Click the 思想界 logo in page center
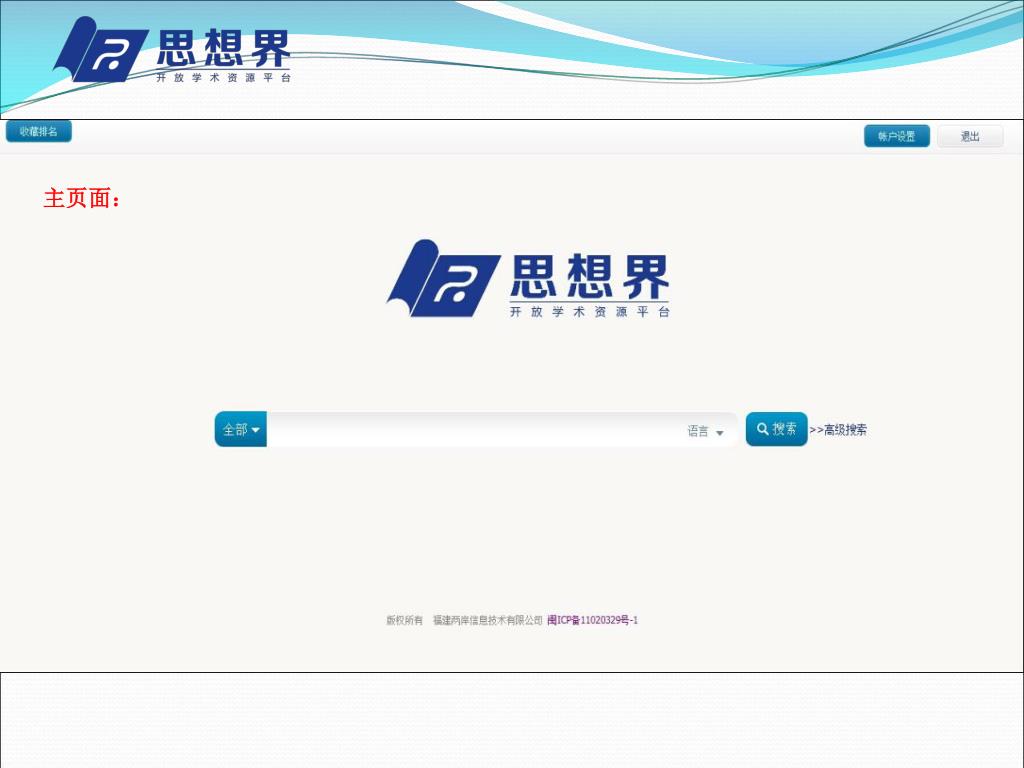Viewport: 1024px width, 768px height. click(528, 279)
